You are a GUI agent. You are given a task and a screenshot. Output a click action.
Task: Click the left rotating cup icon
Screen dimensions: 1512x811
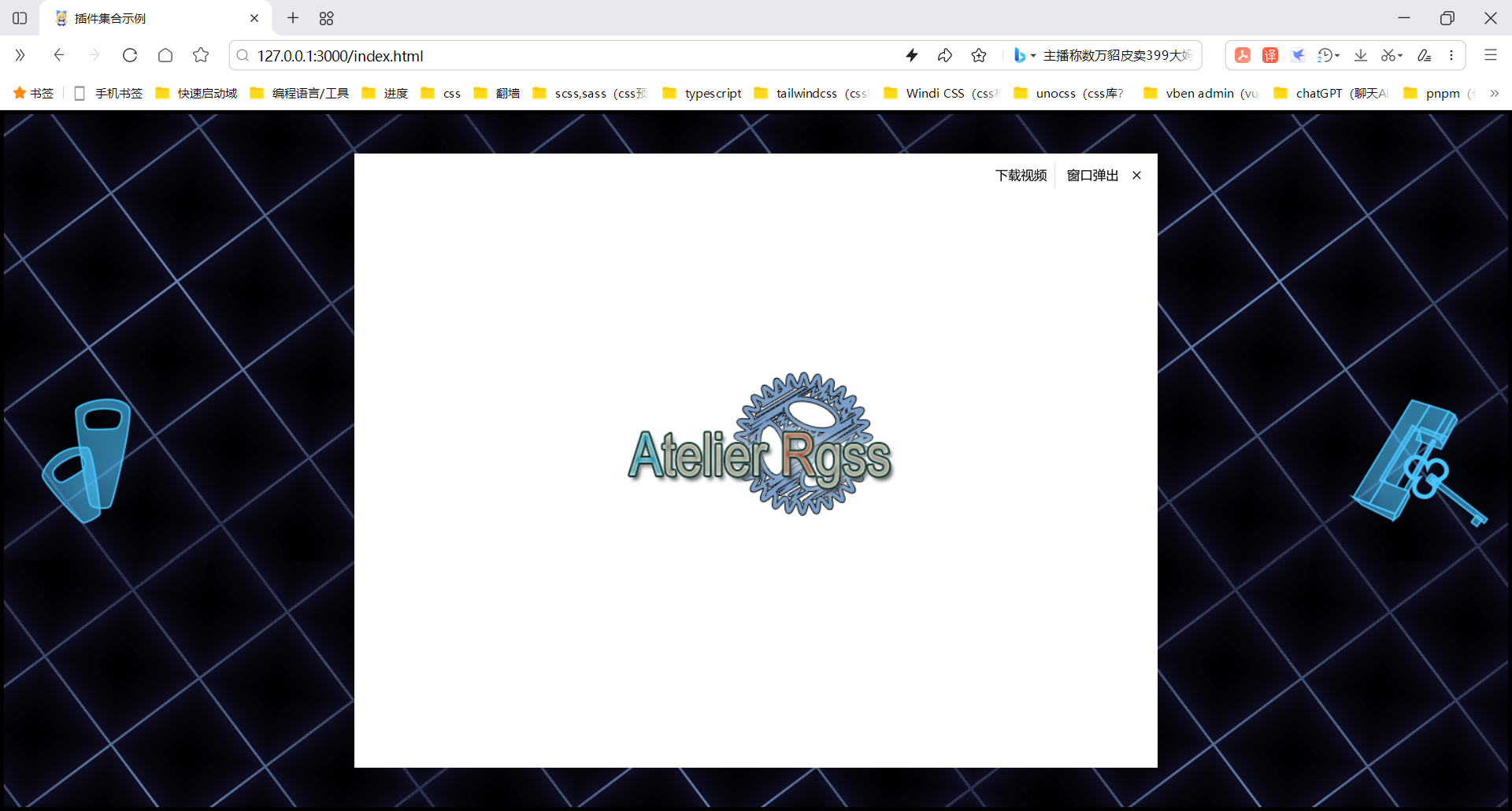(x=87, y=461)
